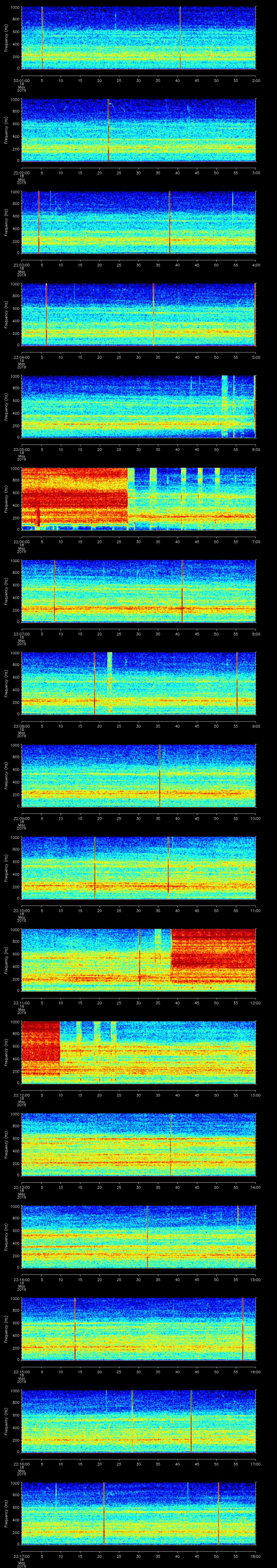This screenshot has width=277, height=1568.
Task: Click the single red spike in the 22:13:00 spectrogram
Action: point(171,1144)
